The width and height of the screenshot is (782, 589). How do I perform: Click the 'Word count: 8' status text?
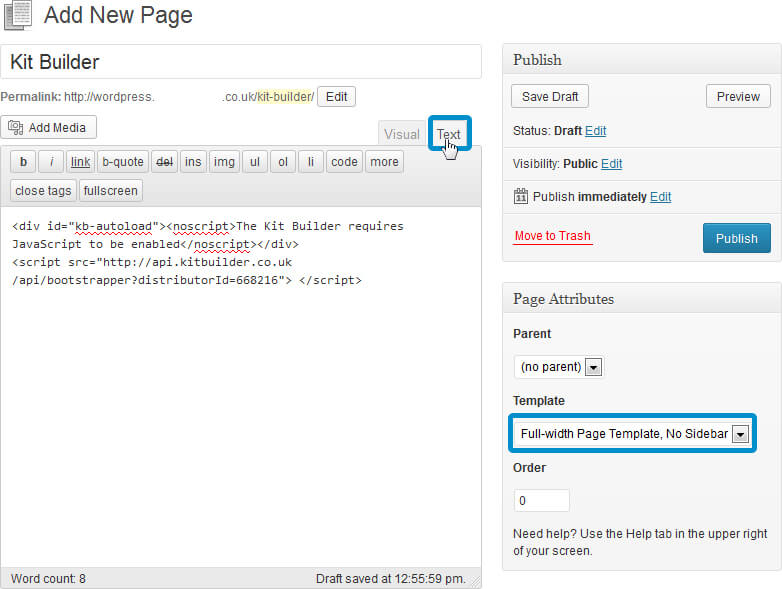pyautogui.click(x=48, y=579)
